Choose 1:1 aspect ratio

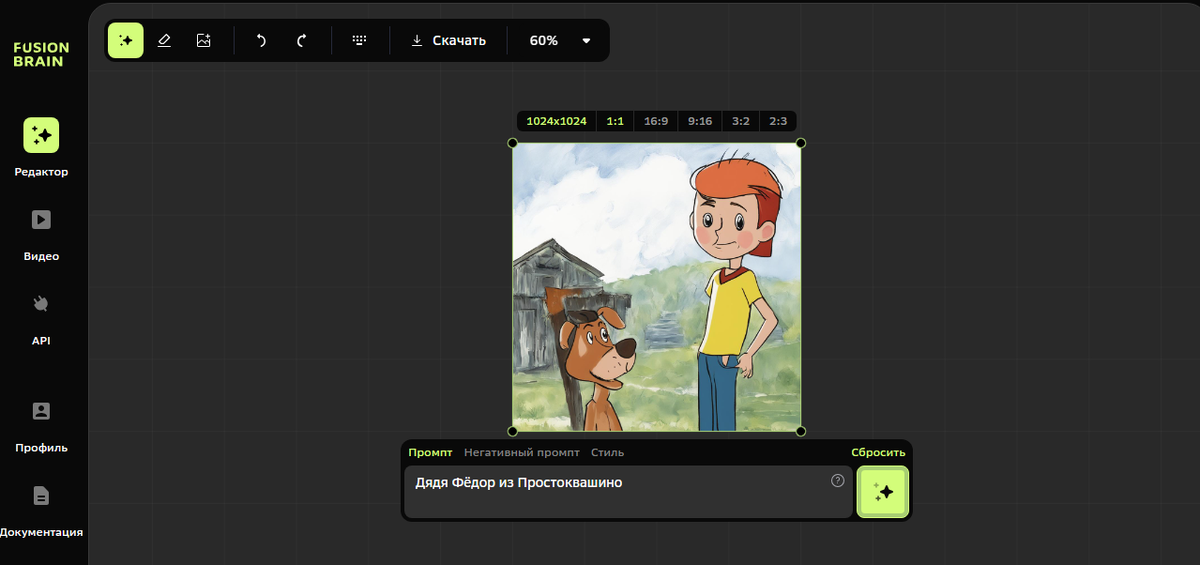(x=615, y=121)
